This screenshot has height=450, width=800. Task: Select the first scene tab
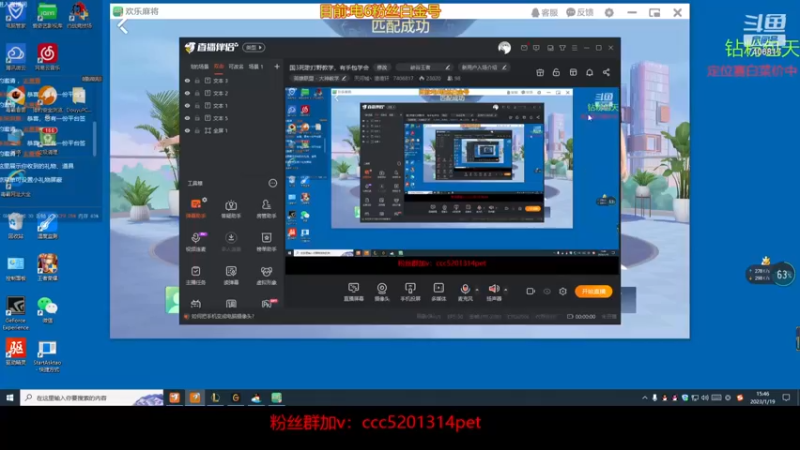coord(199,66)
